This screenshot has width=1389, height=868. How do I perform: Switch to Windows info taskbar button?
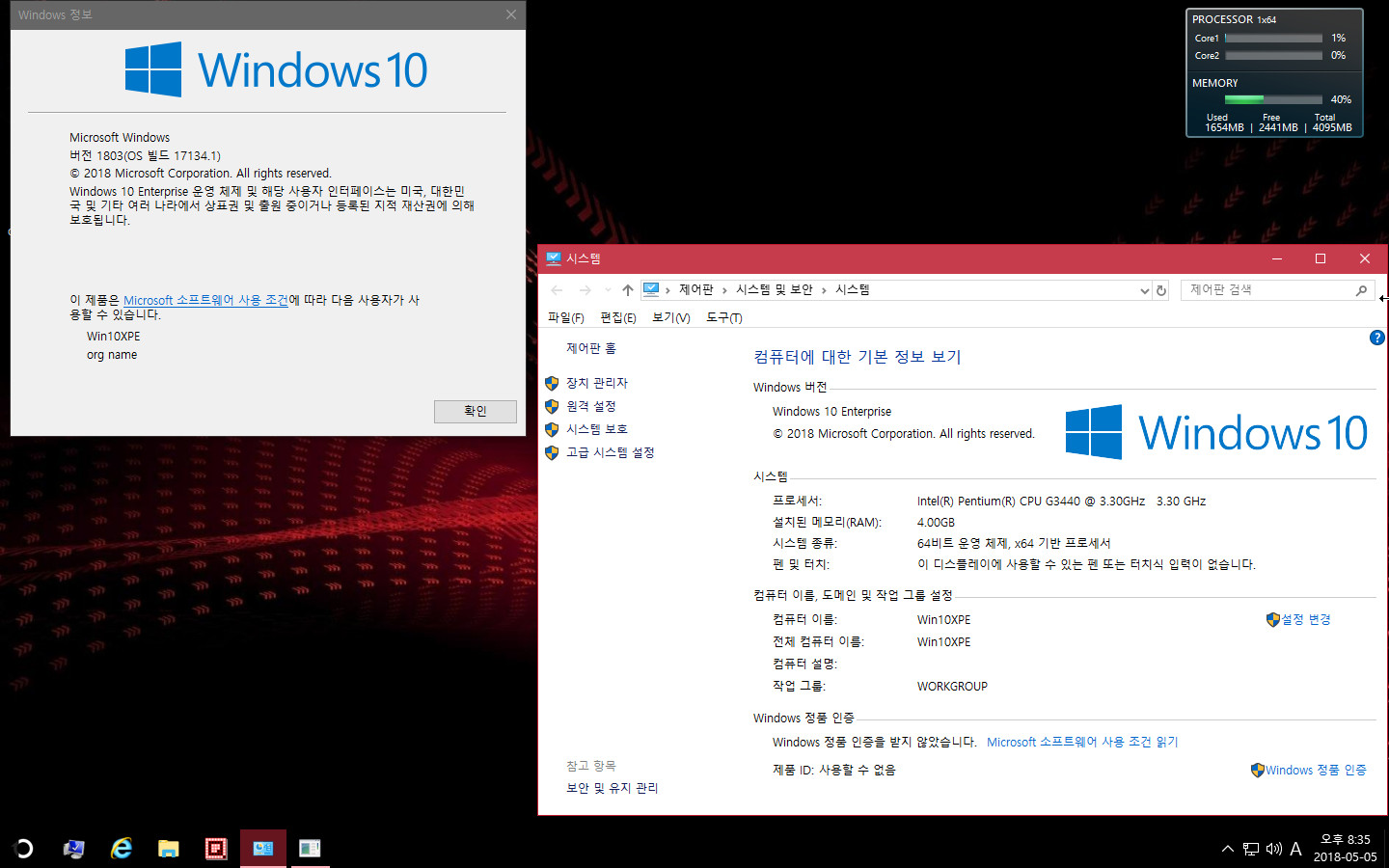(x=310, y=849)
